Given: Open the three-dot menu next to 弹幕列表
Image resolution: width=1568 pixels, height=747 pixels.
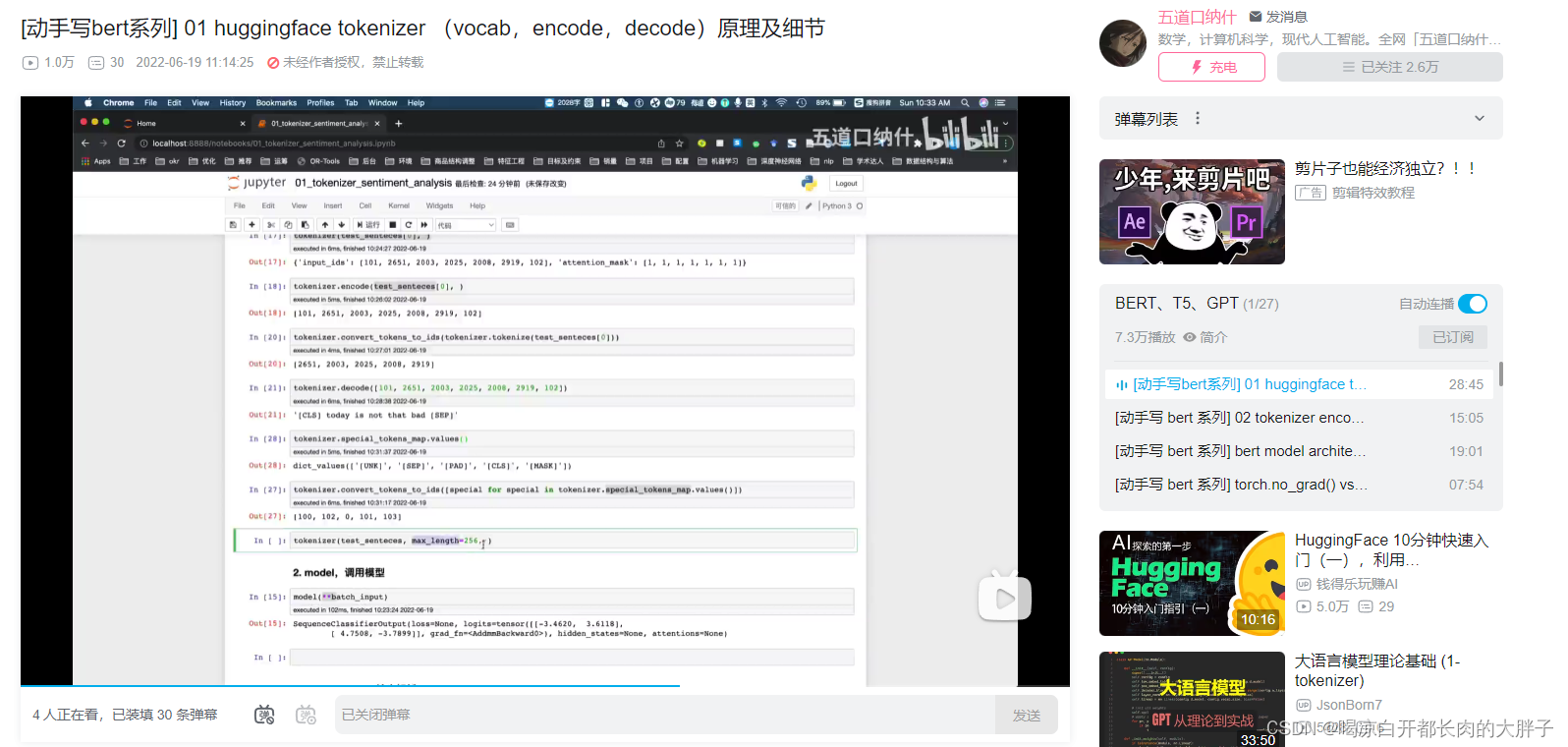Looking at the screenshot, I should pyautogui.click(x=1197, y=118).
